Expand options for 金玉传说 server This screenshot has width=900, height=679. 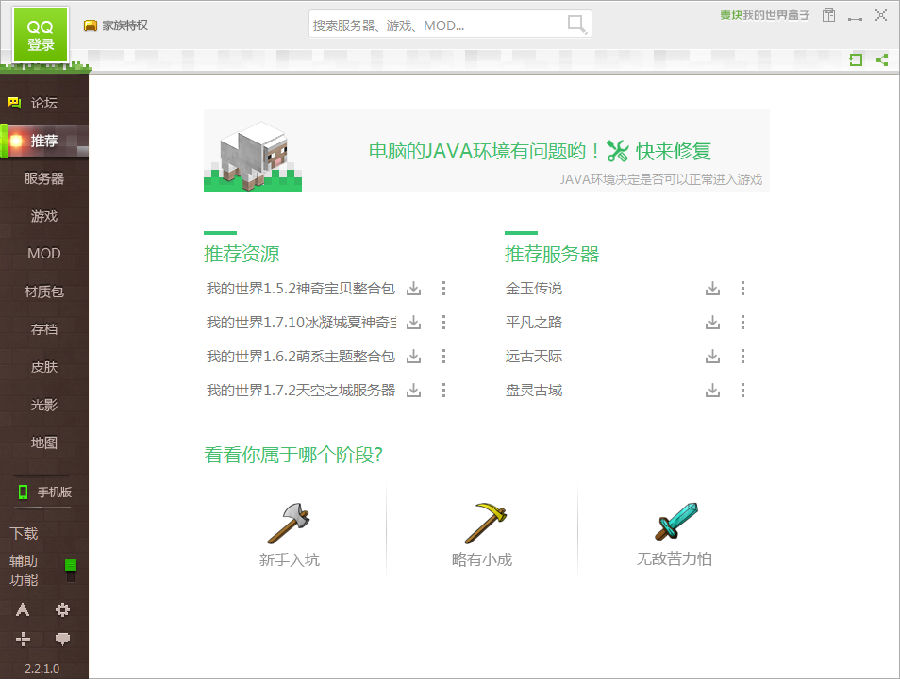click(743, 288)
